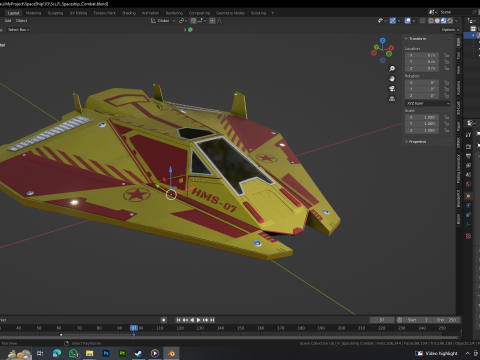Switch to the Shading workspace tab
This screenshot has height=360, width=480.
pyautogui.click(x=129, y=13)
